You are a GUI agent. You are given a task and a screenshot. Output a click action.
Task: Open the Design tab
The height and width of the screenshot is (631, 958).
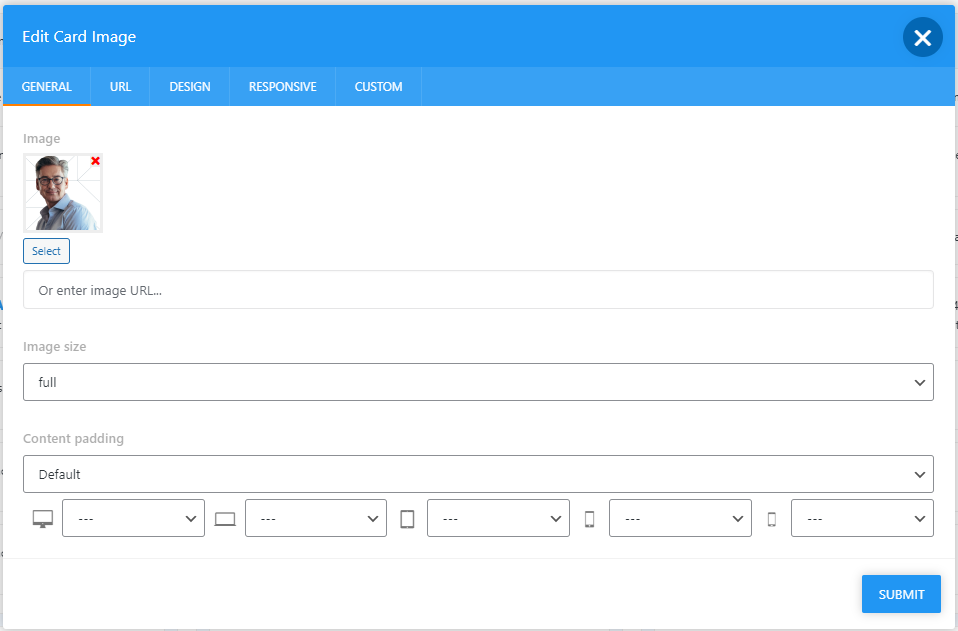pyautogui.click(x=190, y=87)
